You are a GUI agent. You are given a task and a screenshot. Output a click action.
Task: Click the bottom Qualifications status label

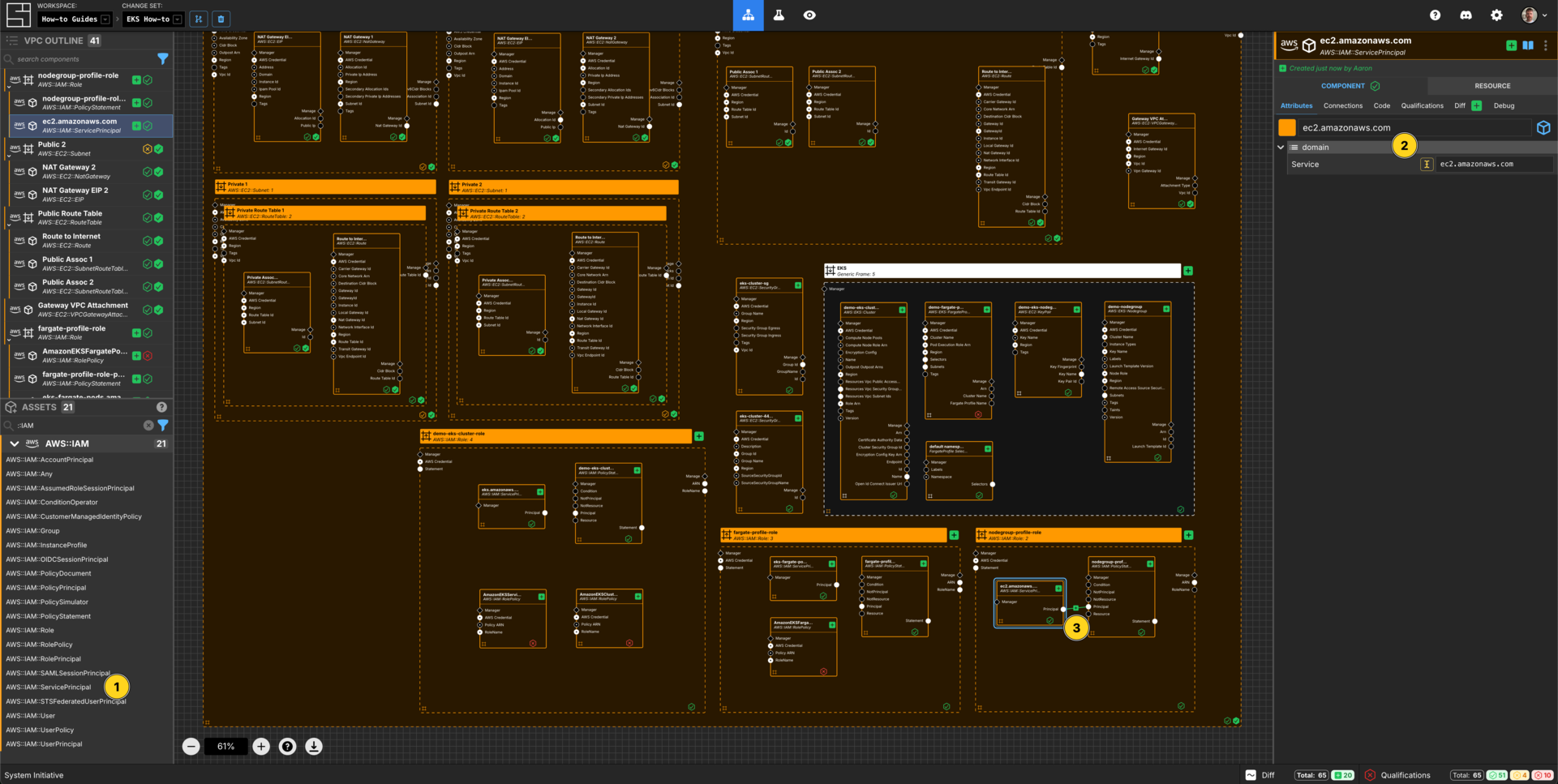click(x=1406, y=775)
